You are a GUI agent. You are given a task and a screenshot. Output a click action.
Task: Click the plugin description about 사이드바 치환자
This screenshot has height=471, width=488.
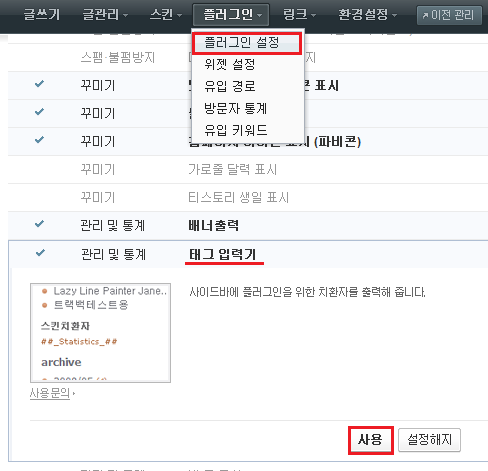pyautogui.click(x=307, y=292)
